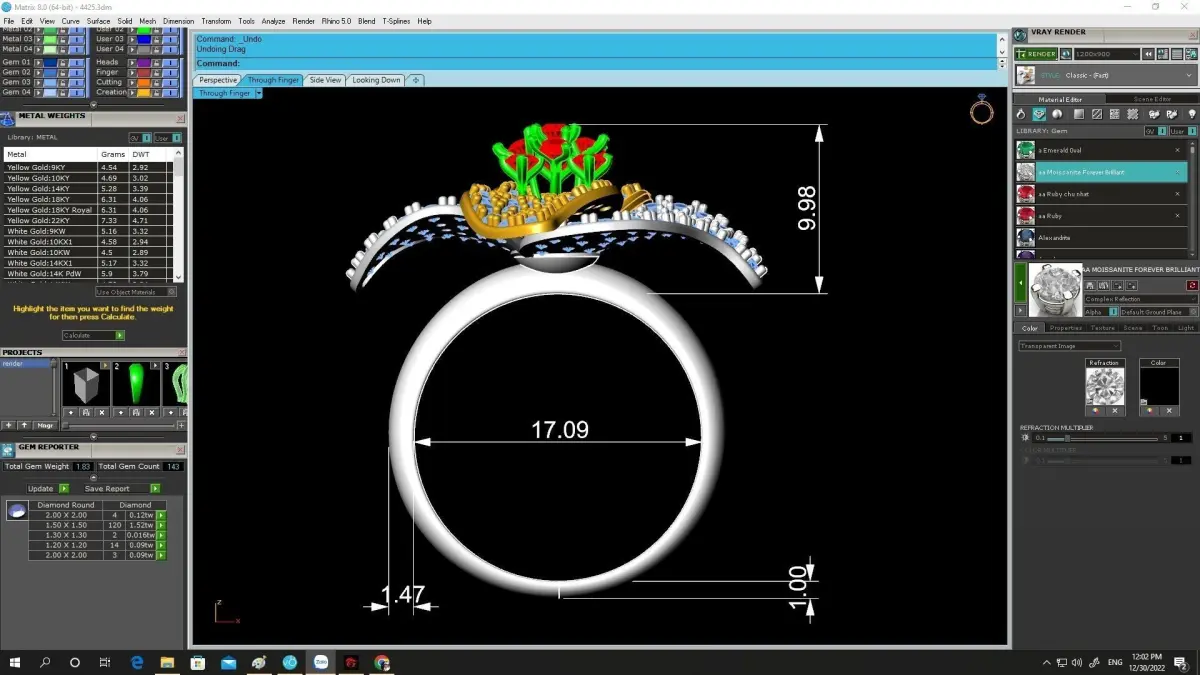Open the 1200x900 render size dropdown
This screenshot has width=1200, height=675.
[1106, 54]
